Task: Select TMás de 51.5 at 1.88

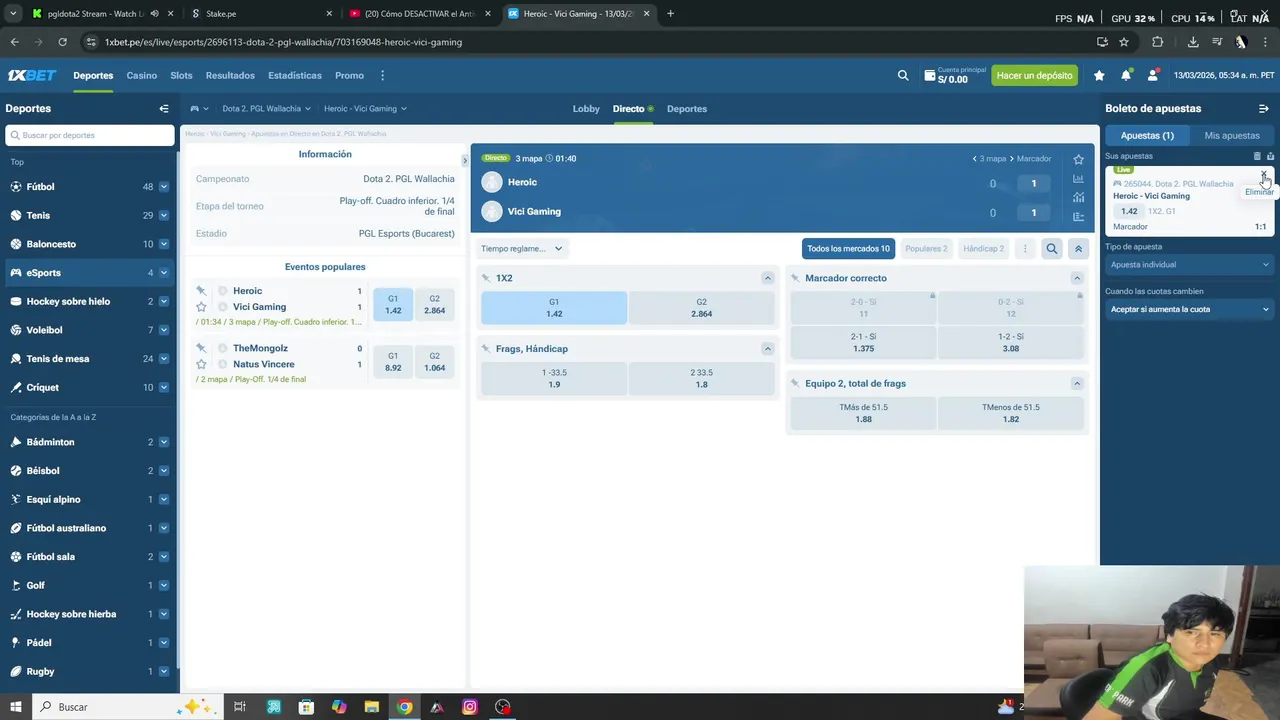Action: point(863,413)
